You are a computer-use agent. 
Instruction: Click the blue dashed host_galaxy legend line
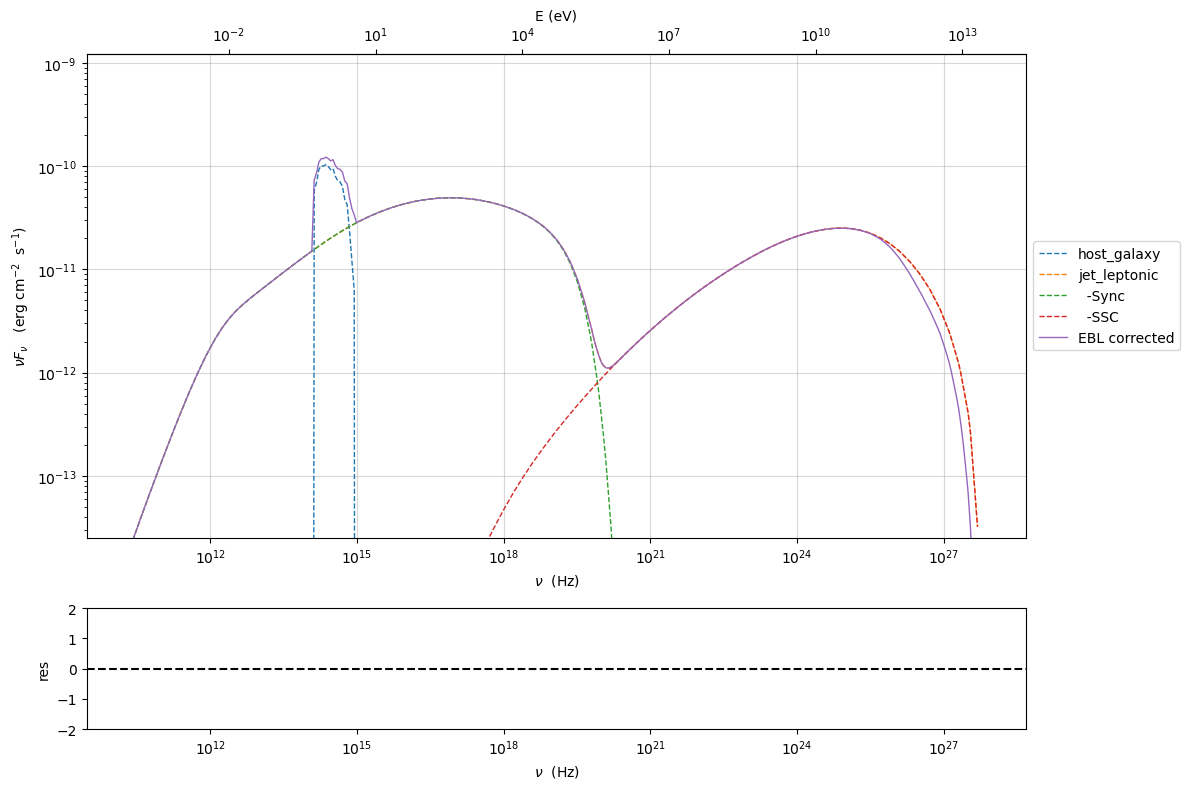click(1054, 255)
